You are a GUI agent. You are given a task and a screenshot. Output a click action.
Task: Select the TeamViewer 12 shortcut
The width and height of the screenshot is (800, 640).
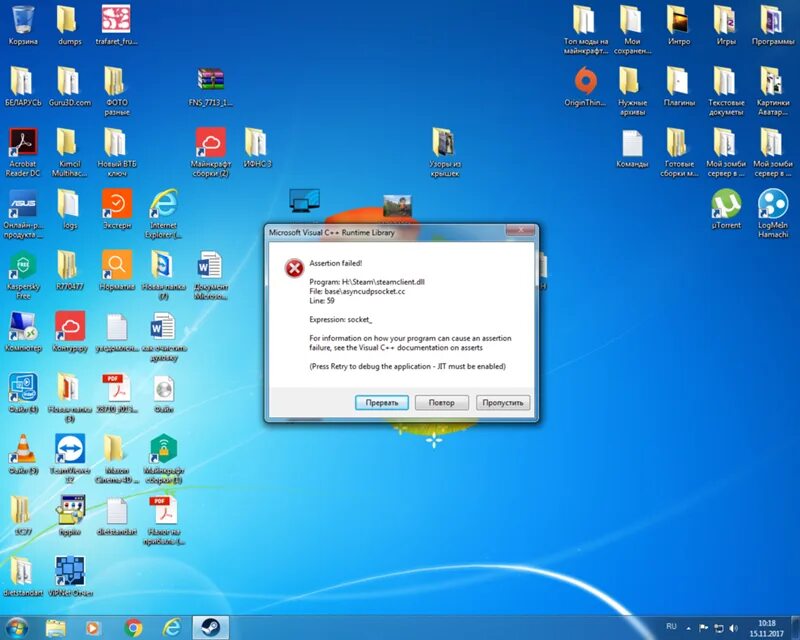point(70,458)
